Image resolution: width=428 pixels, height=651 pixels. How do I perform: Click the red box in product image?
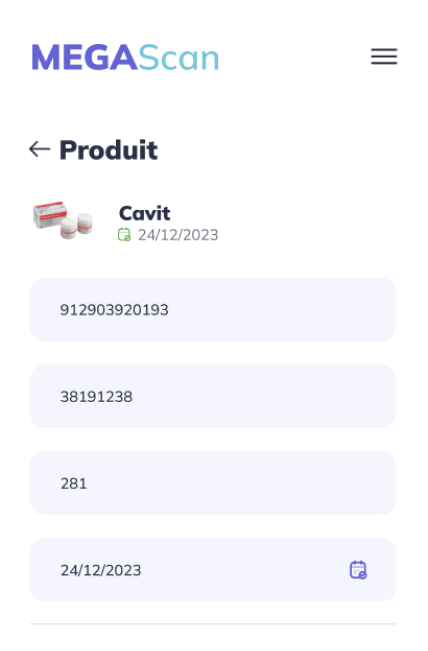50,214
